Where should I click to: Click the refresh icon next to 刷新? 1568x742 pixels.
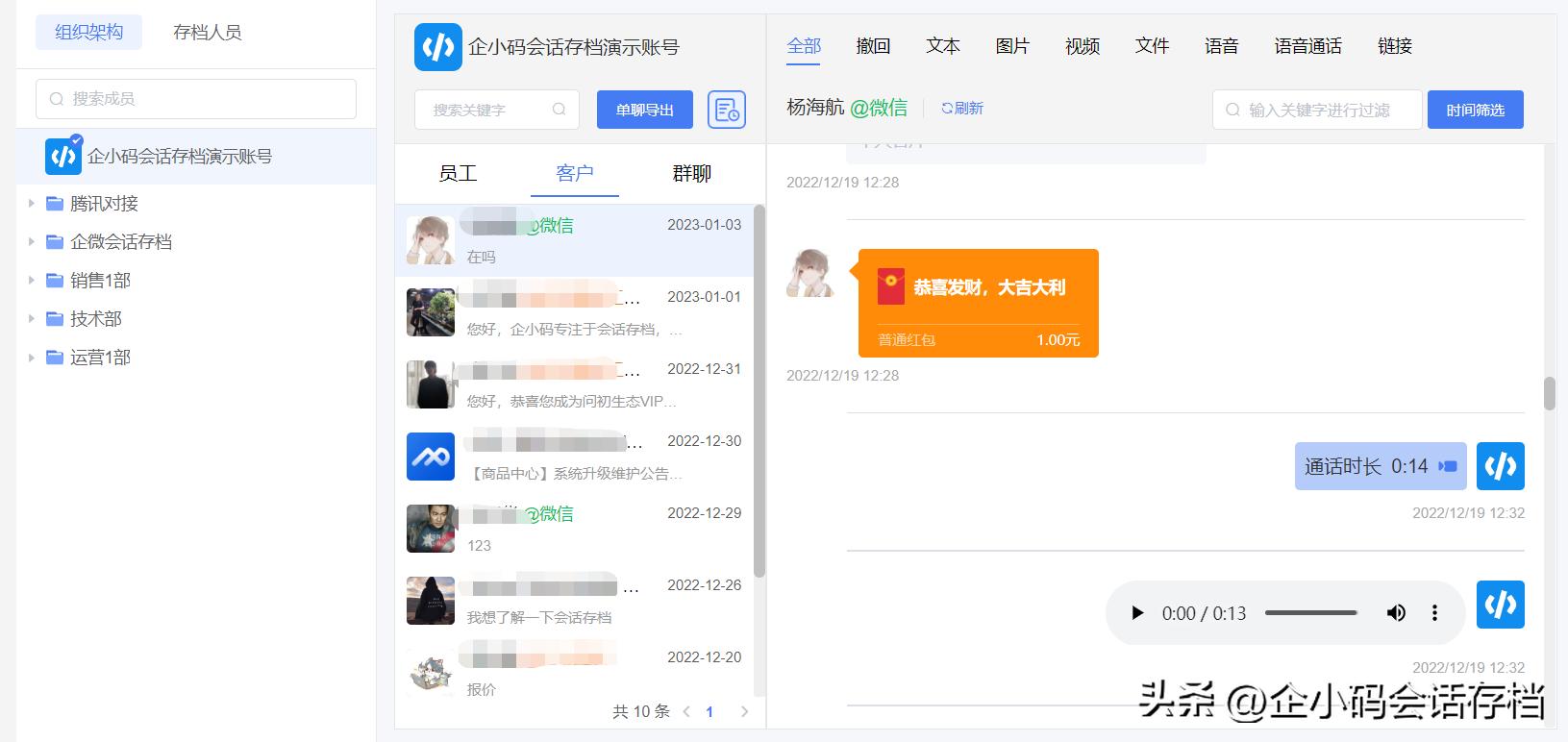click(947, 109)
